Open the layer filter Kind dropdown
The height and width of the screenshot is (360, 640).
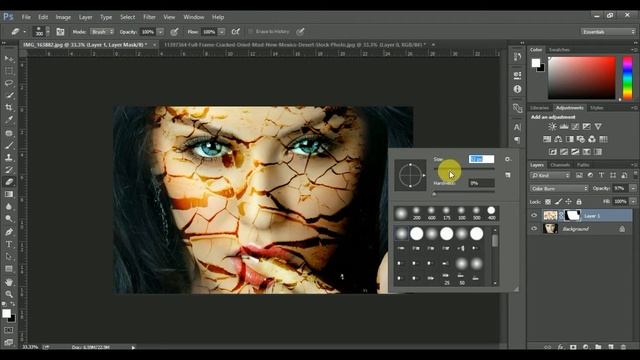click(x=550, y=175)
